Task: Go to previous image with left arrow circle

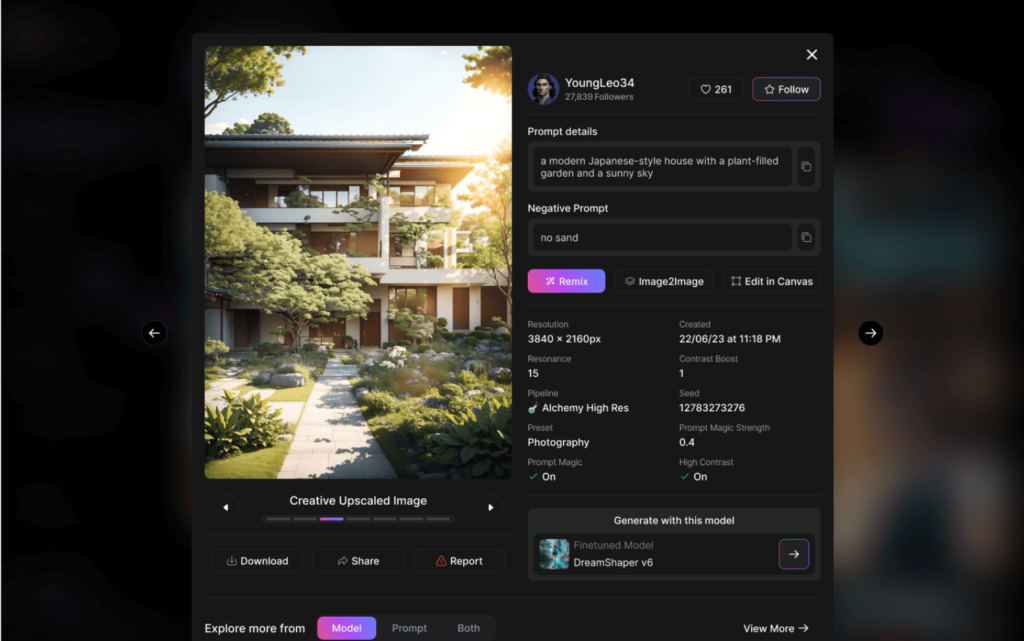Action: pyautogui.click(x=154, y=333)
